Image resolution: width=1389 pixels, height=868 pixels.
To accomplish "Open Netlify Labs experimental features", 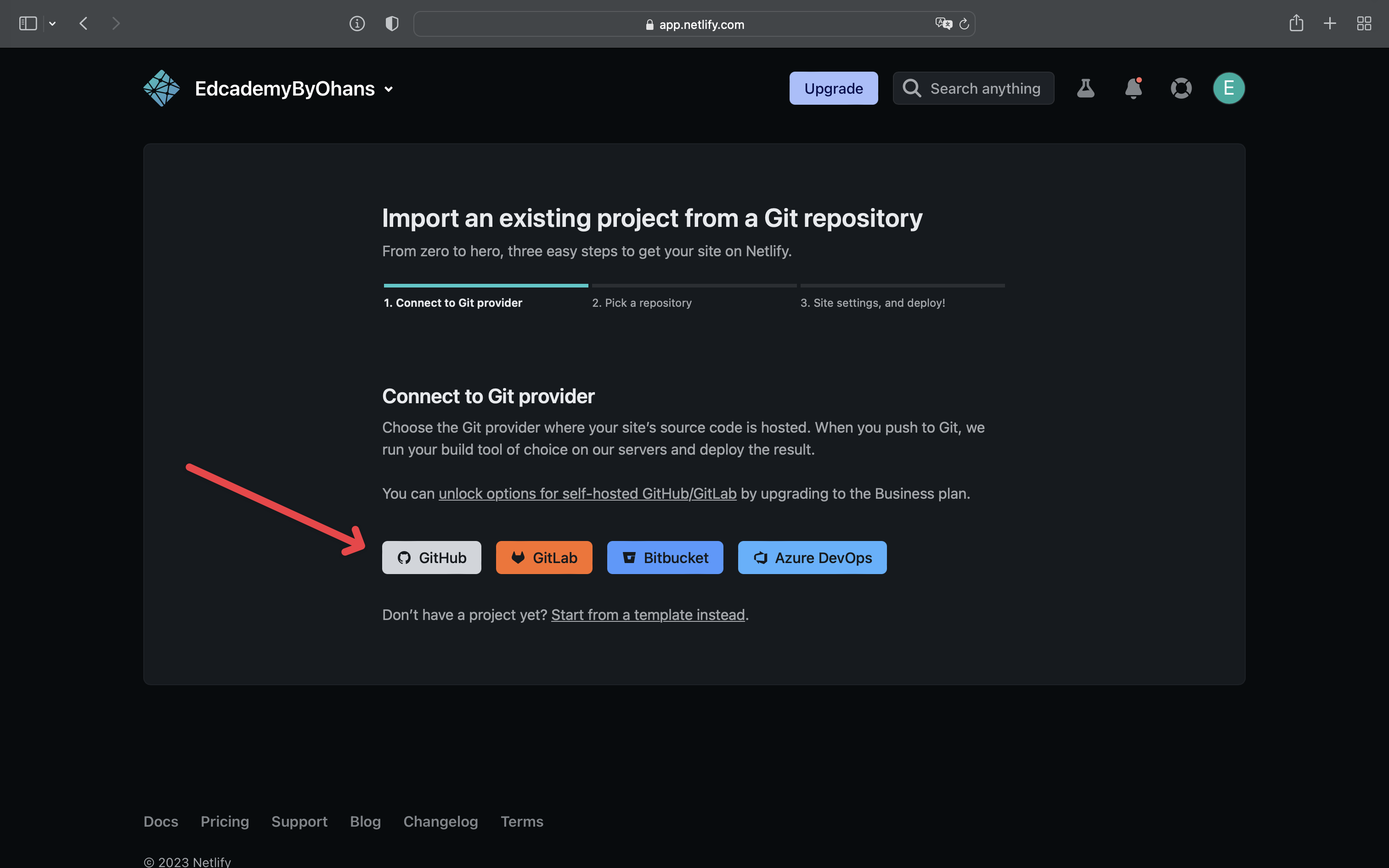I will point(1085,88).
